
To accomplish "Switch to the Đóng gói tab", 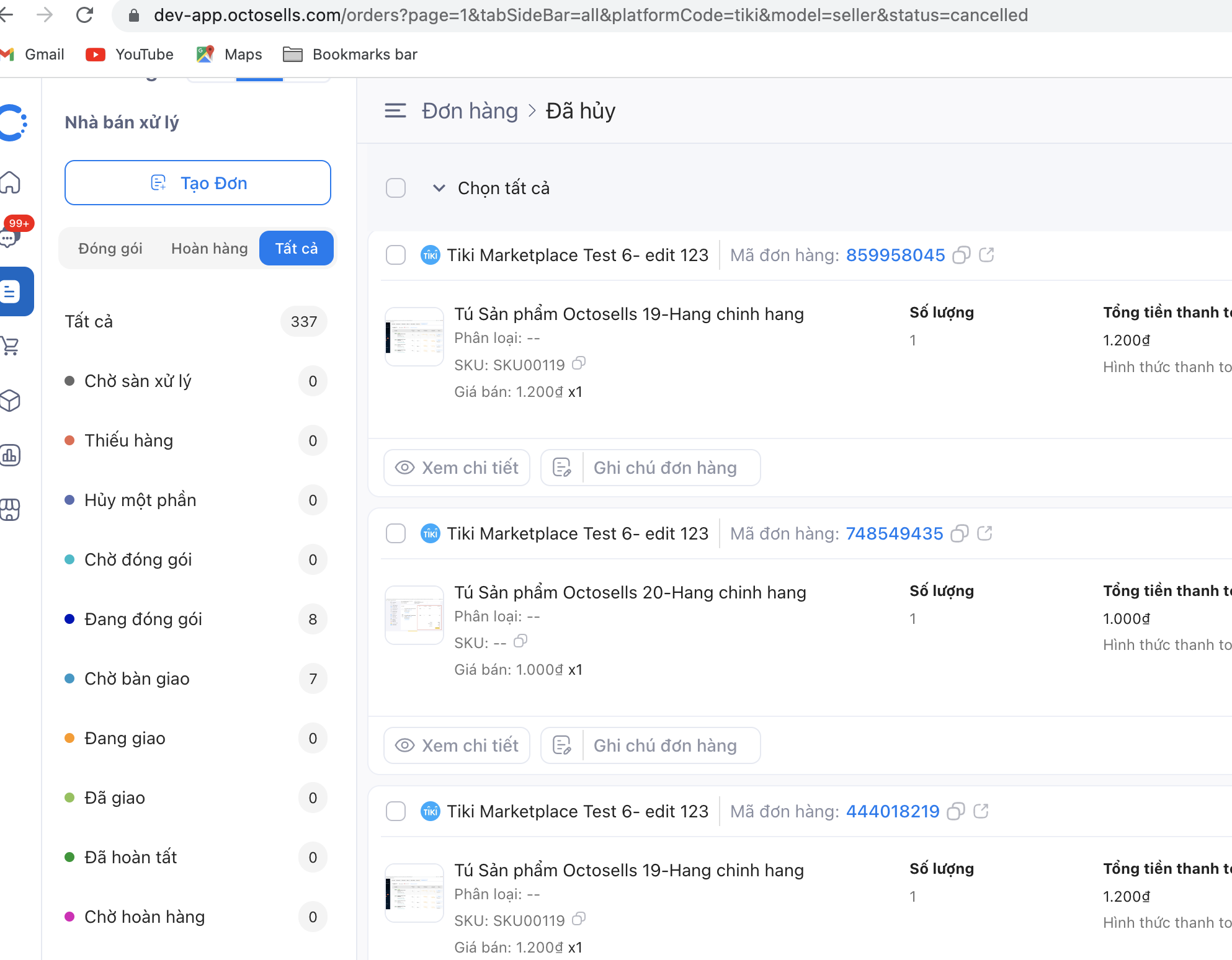I will coord(110,248).
